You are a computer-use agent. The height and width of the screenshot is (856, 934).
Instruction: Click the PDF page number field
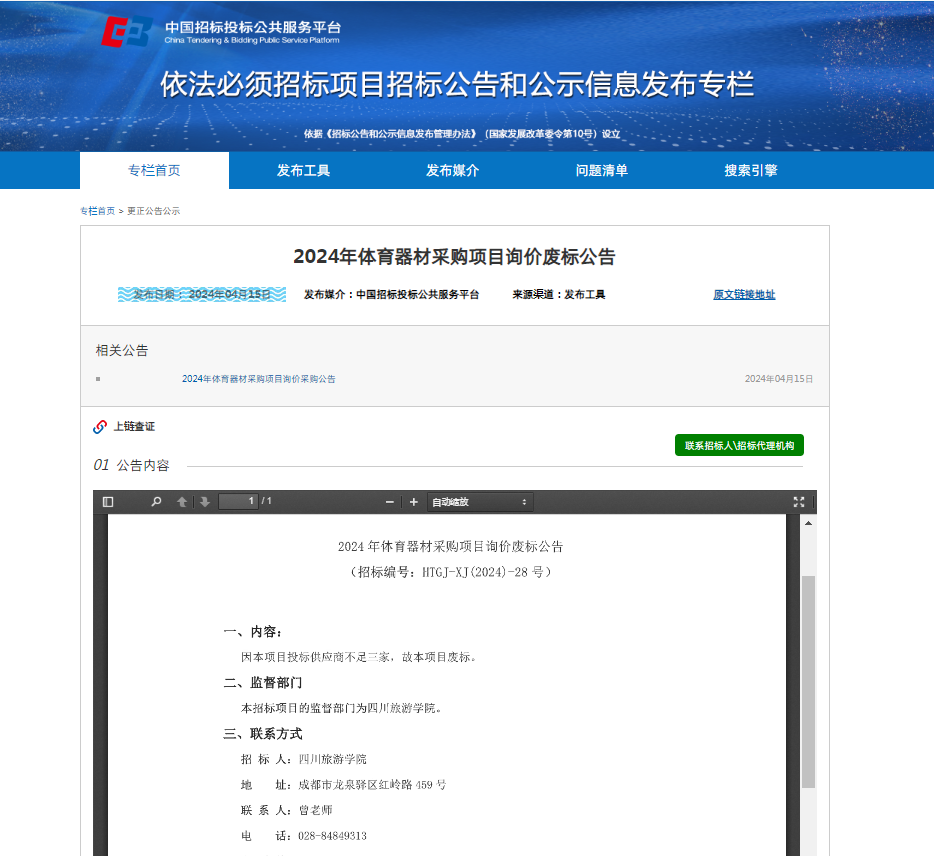[x=238, y=502]
